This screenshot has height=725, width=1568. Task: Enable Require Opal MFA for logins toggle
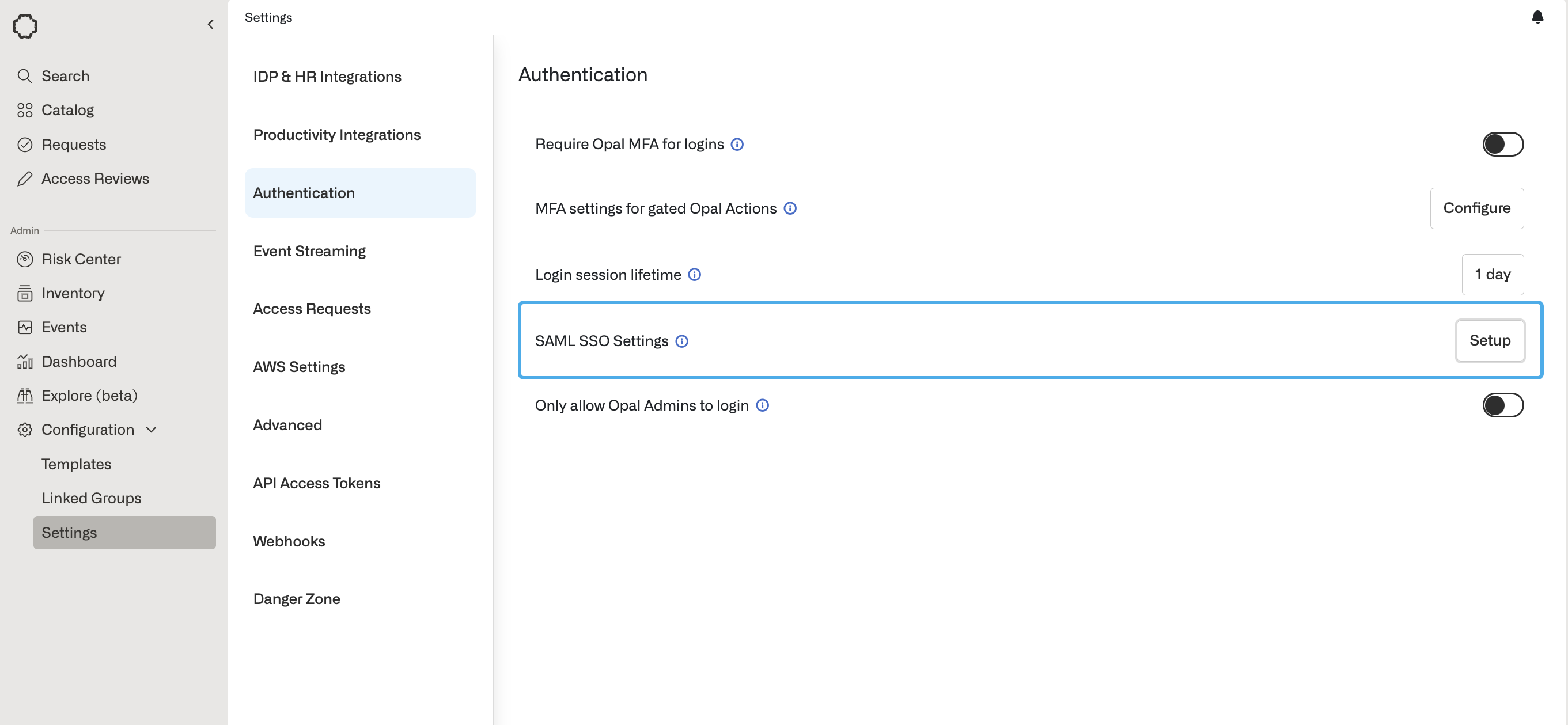tap(1502, 145)
